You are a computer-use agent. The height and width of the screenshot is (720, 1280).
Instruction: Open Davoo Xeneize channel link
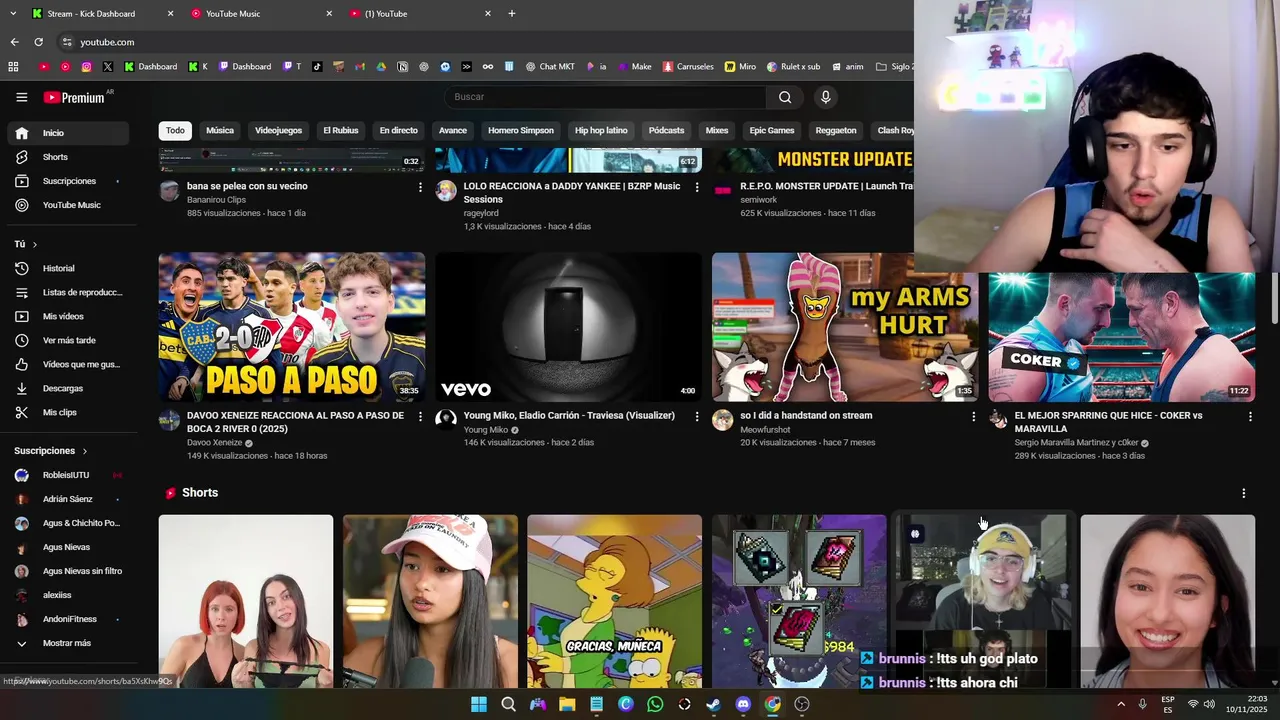214,443
